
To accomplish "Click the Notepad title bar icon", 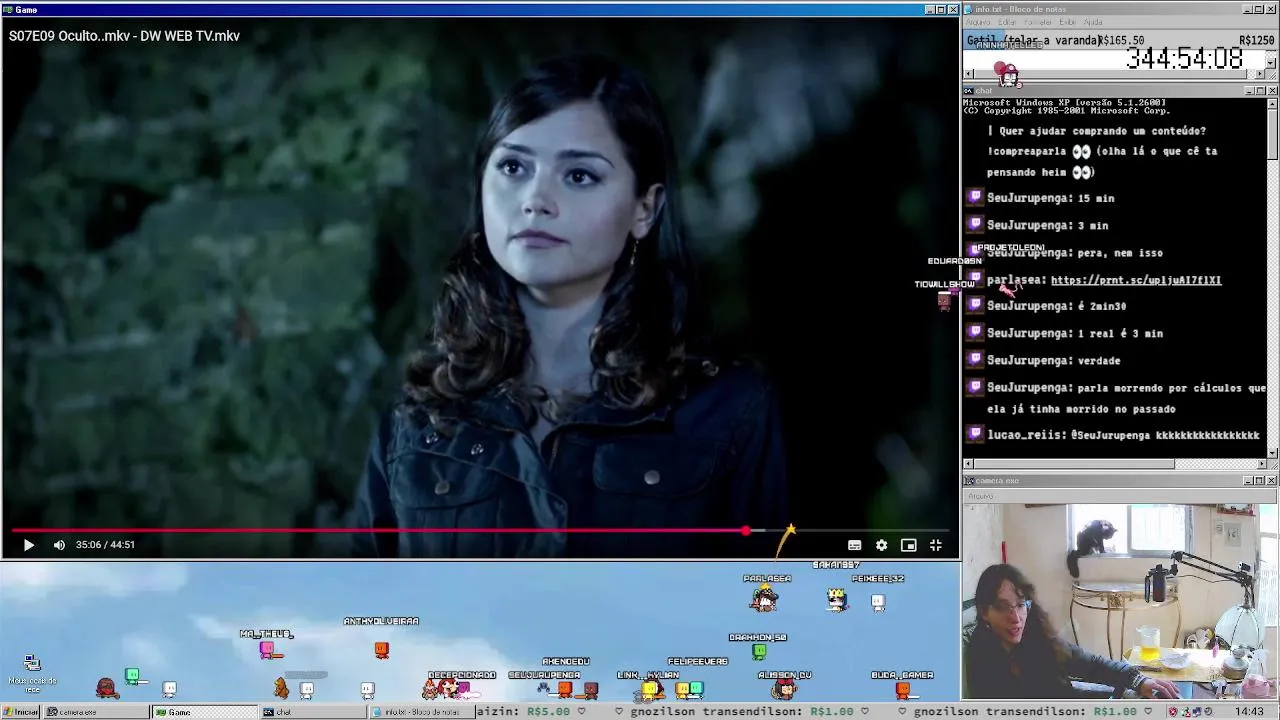I will pyautogui.click(x=969, y=9).
